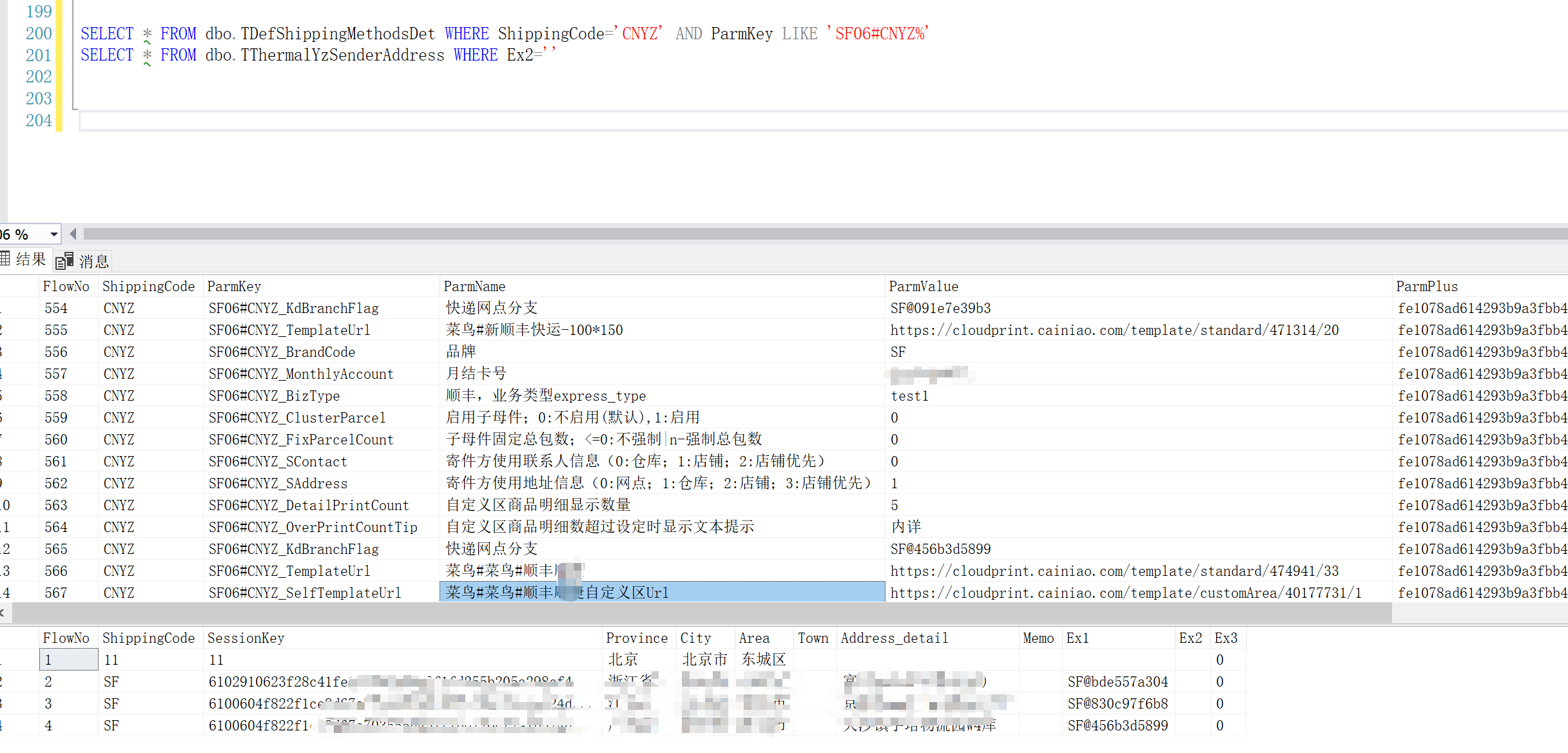Viewport: 1568px width, 753px height.
Task: Select FlowNo cell with value 1 in second grid
Action: pyautogui.click(x=68, y=660)
